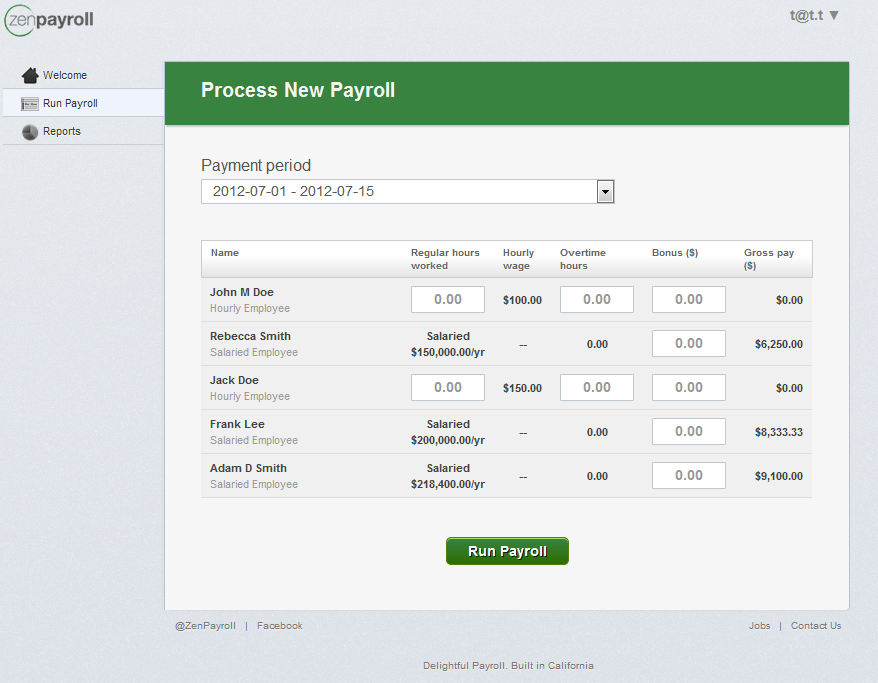This screenshot has width=878, height=683.
Task: Focus John M Doe overtime hours field
Action: 597,300
